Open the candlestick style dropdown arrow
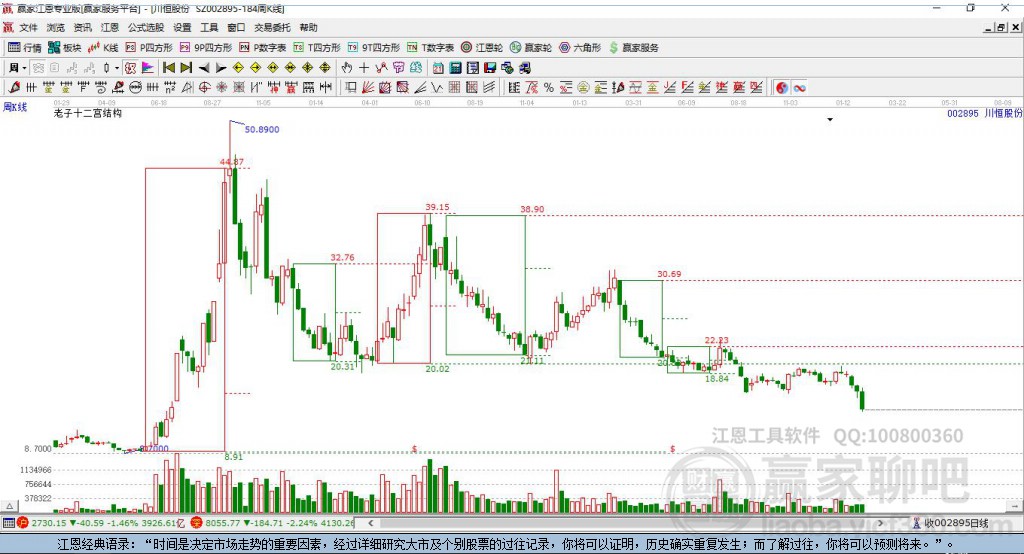Viewport: 1024px width, 554px height. click(x=116, y=68)
